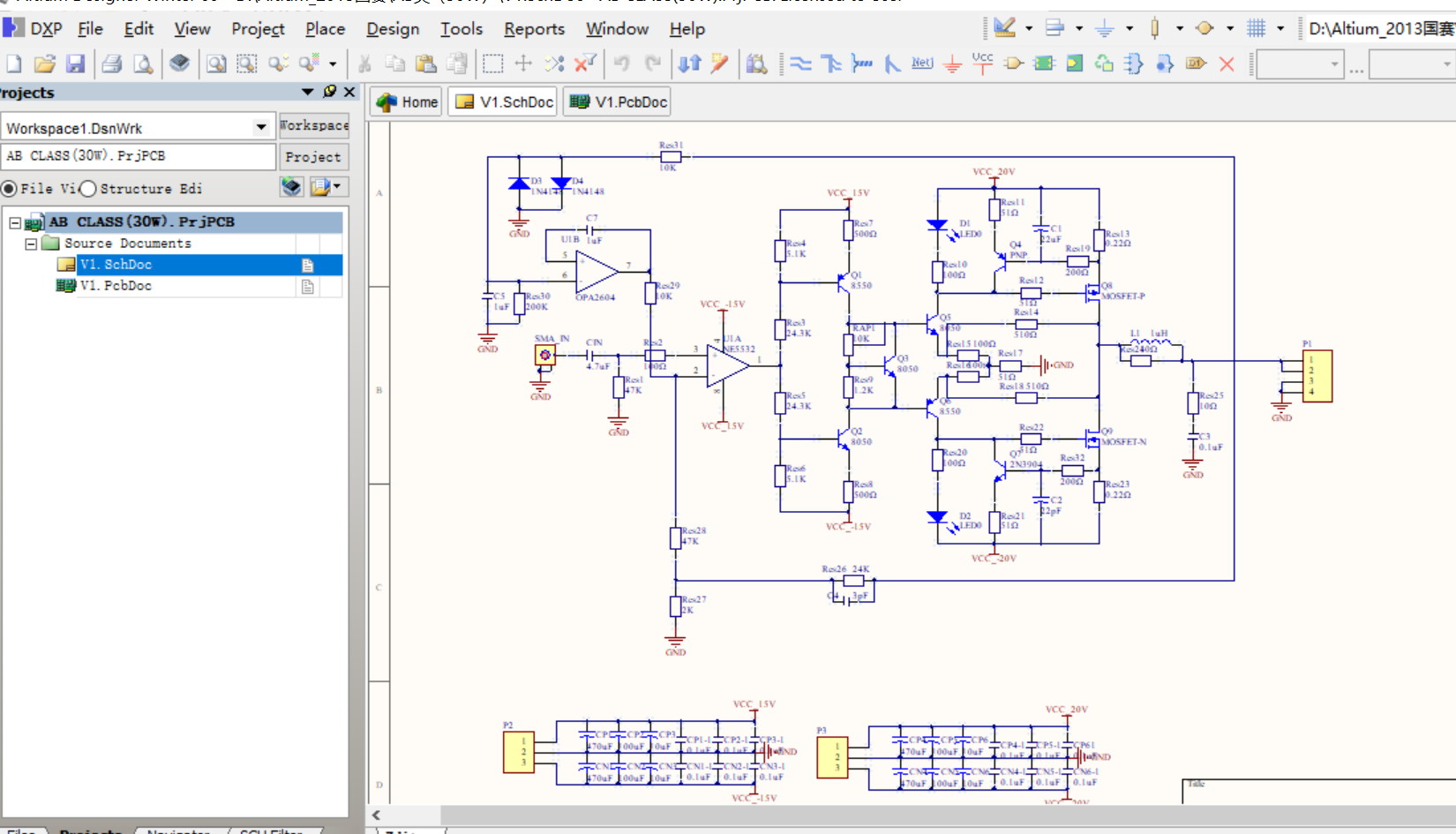Select the Place Wire tool
1456x834 pixels.
(800, 64)
